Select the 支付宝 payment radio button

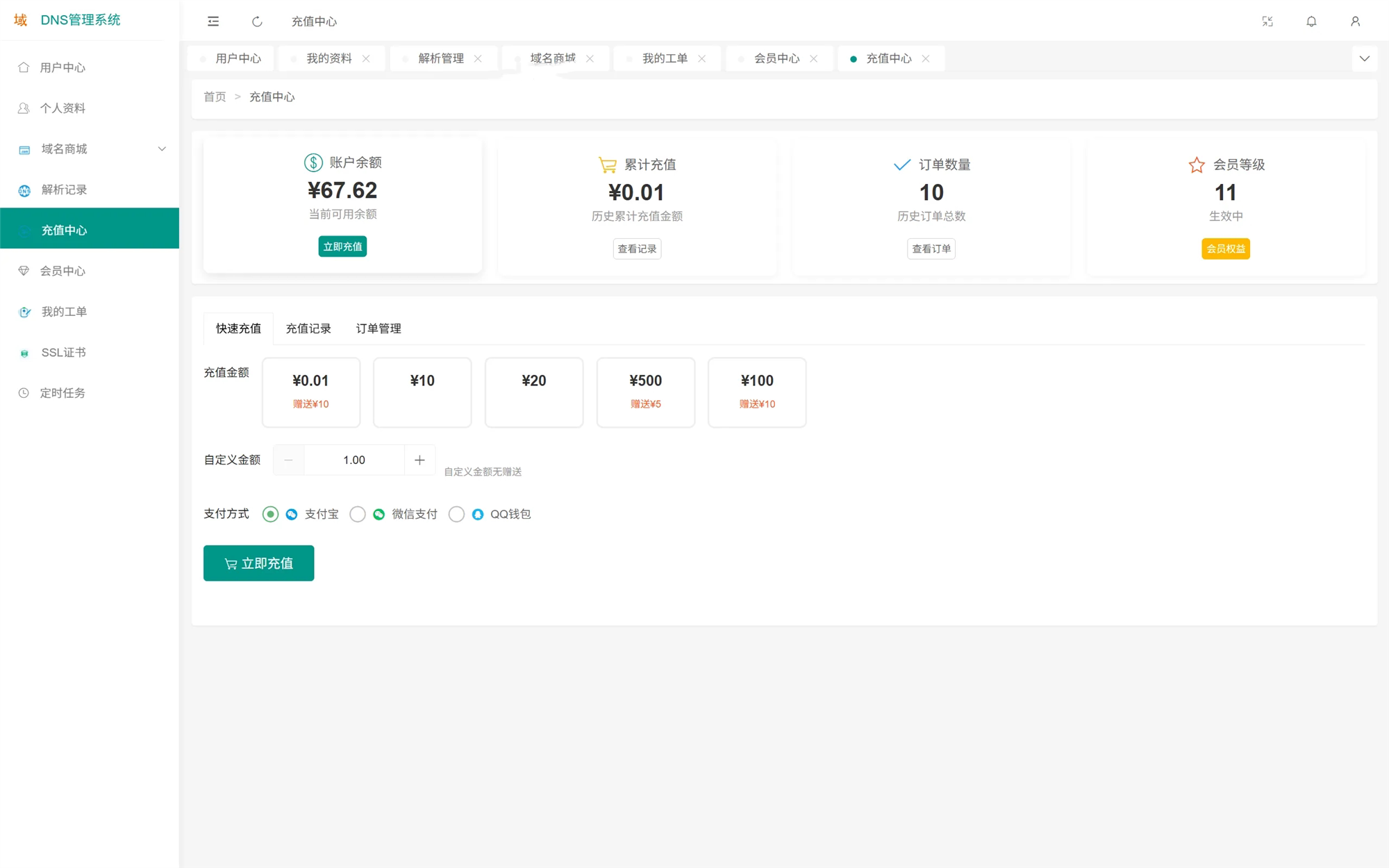pyautogui.click(x=270, y=514)
